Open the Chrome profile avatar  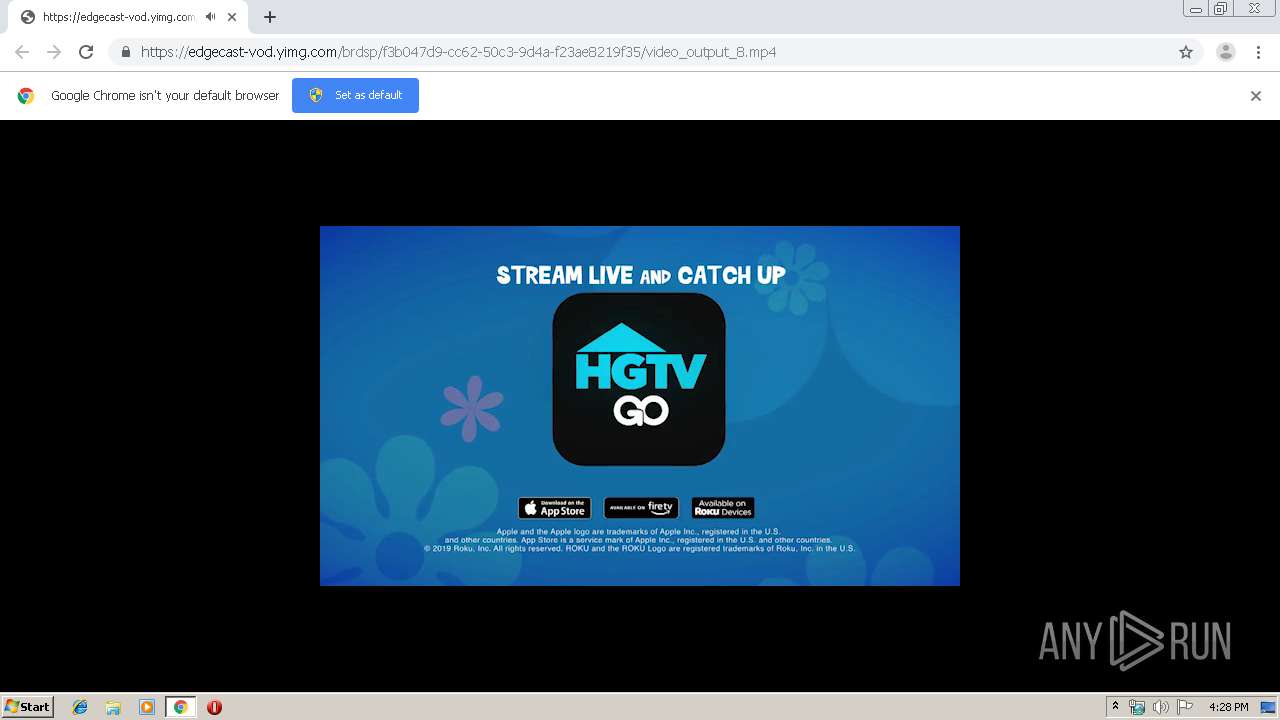[x=1226, y=52]
